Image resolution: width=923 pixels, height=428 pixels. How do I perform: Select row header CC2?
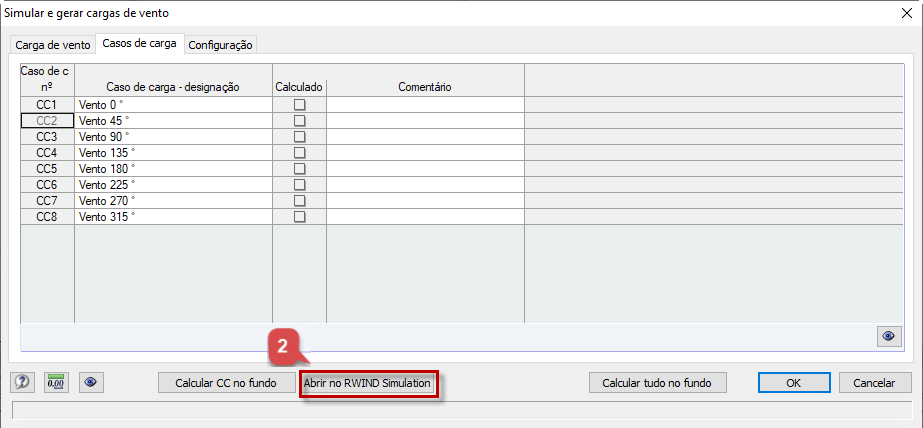(x=47, y=121)
